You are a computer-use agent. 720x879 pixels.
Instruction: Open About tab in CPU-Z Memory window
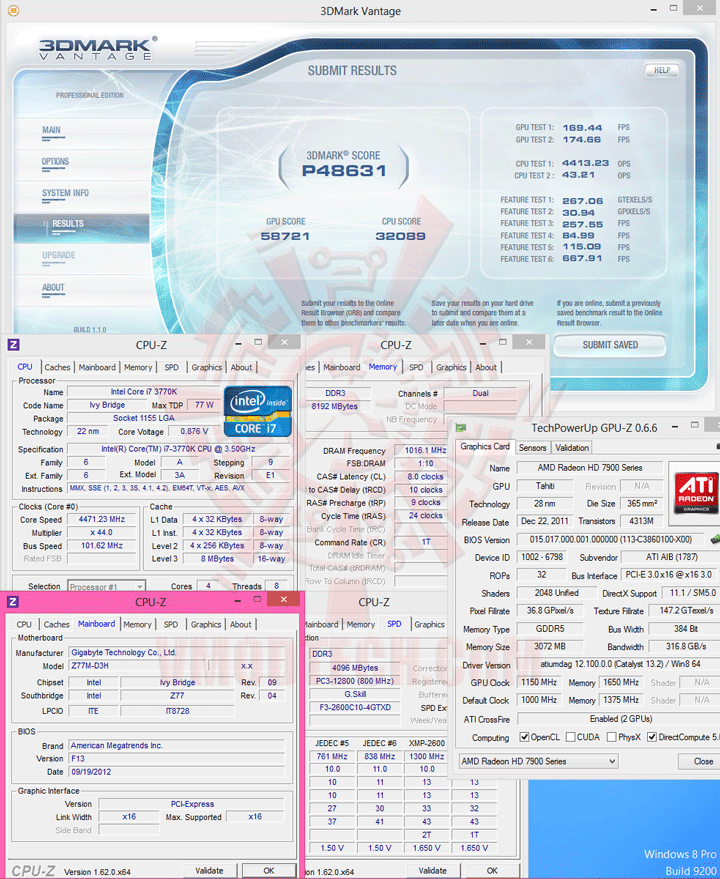486,367
